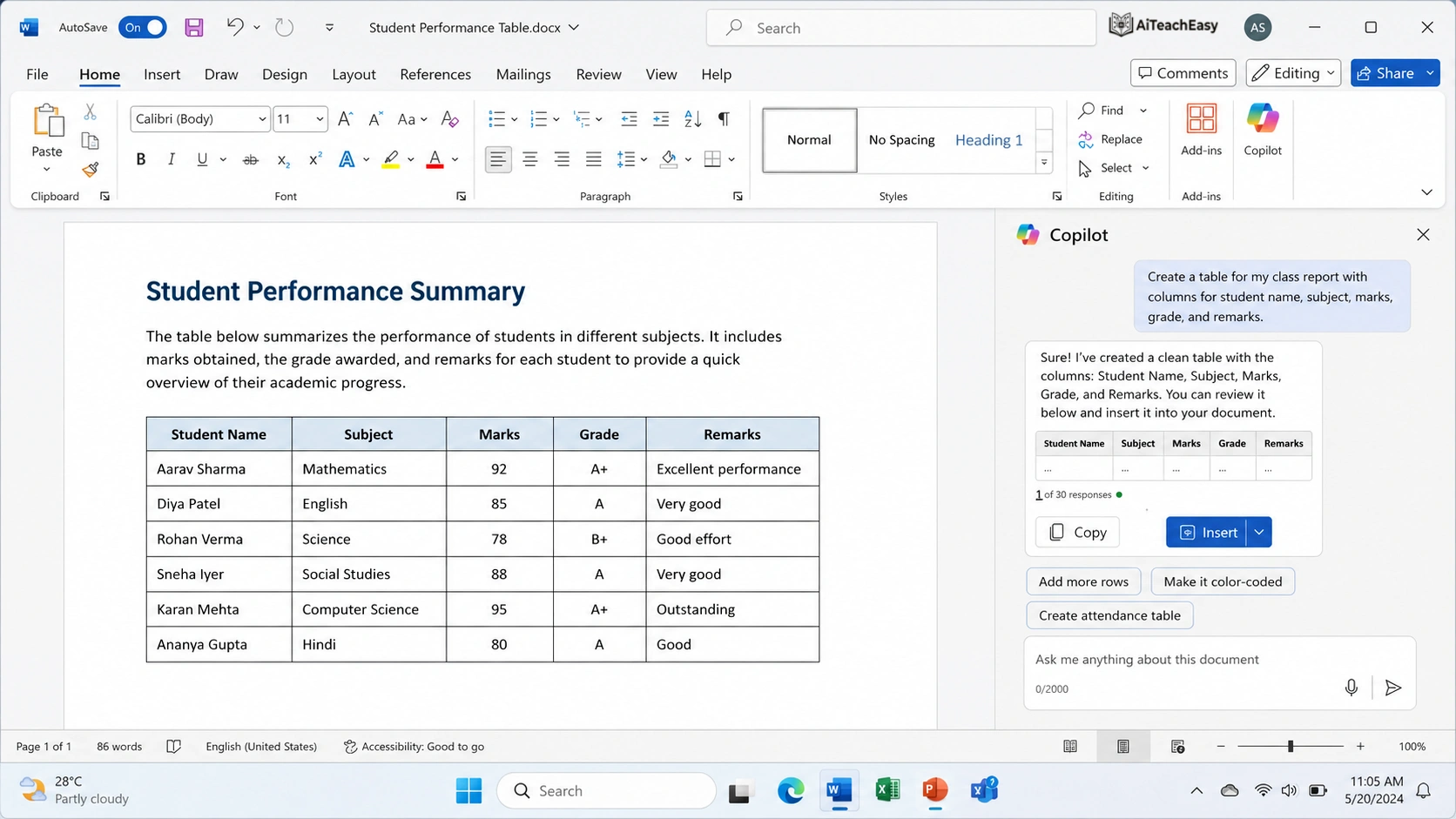
Task: Open Copilot from the ribbon
Action: [x=1263, y=130]
